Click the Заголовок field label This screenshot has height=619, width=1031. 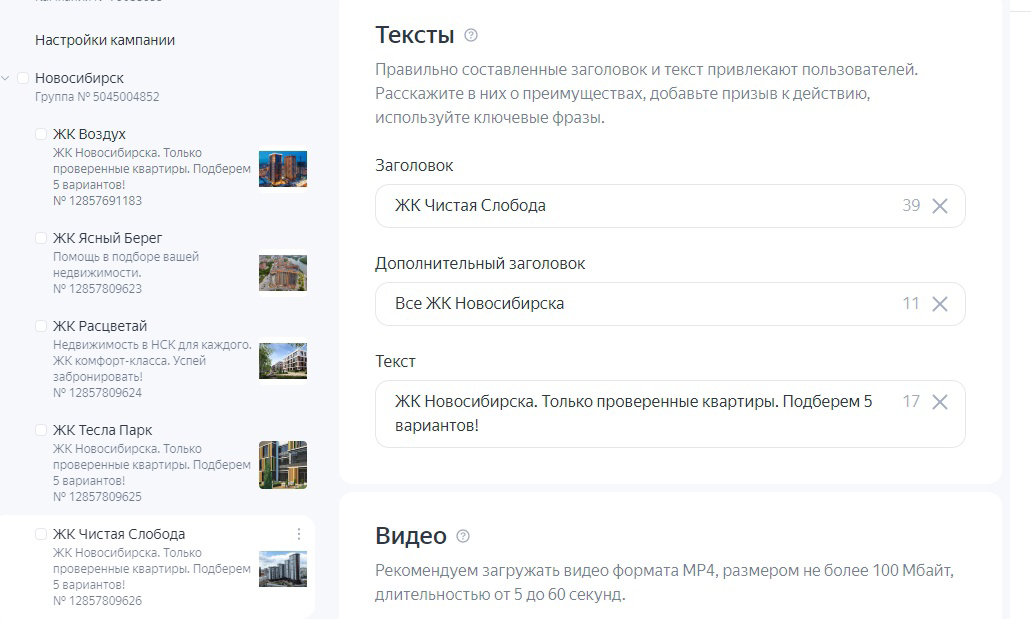click(x=414, y=166)
